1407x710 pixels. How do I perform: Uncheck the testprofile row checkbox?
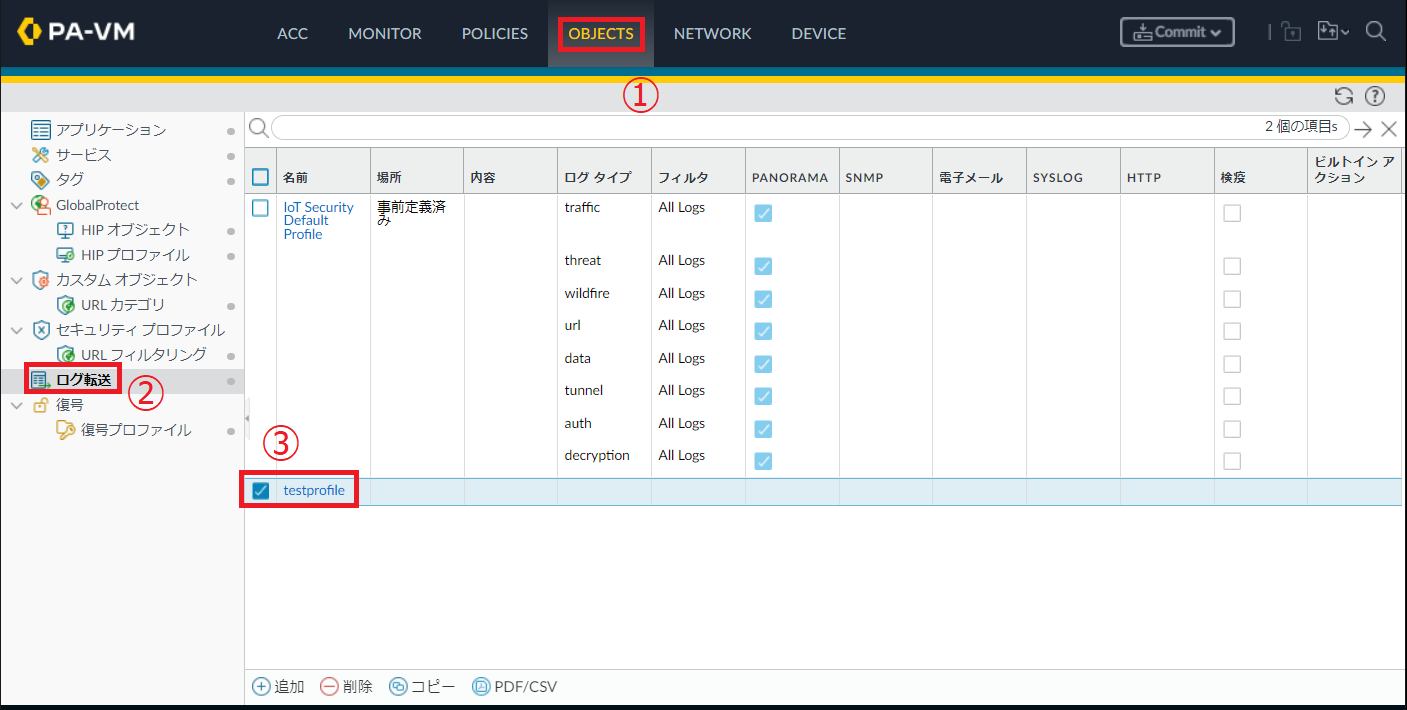[x=261, y=490]
